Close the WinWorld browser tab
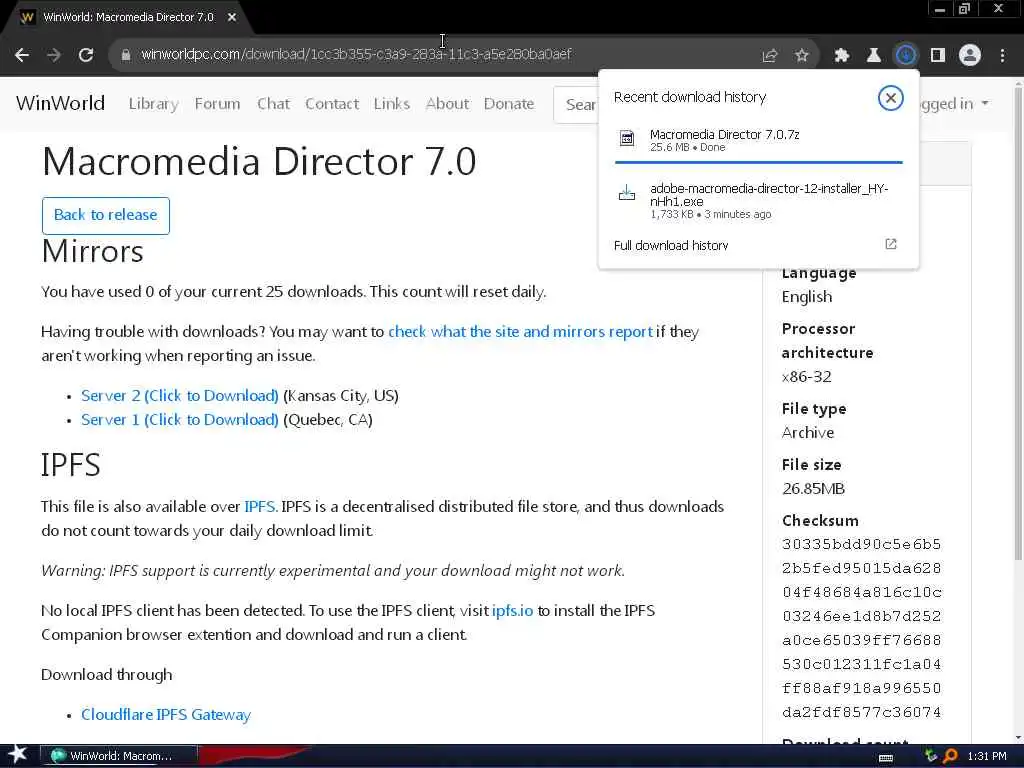The height and width of the screenshot is (768, 1024). (x=232, y=18)
